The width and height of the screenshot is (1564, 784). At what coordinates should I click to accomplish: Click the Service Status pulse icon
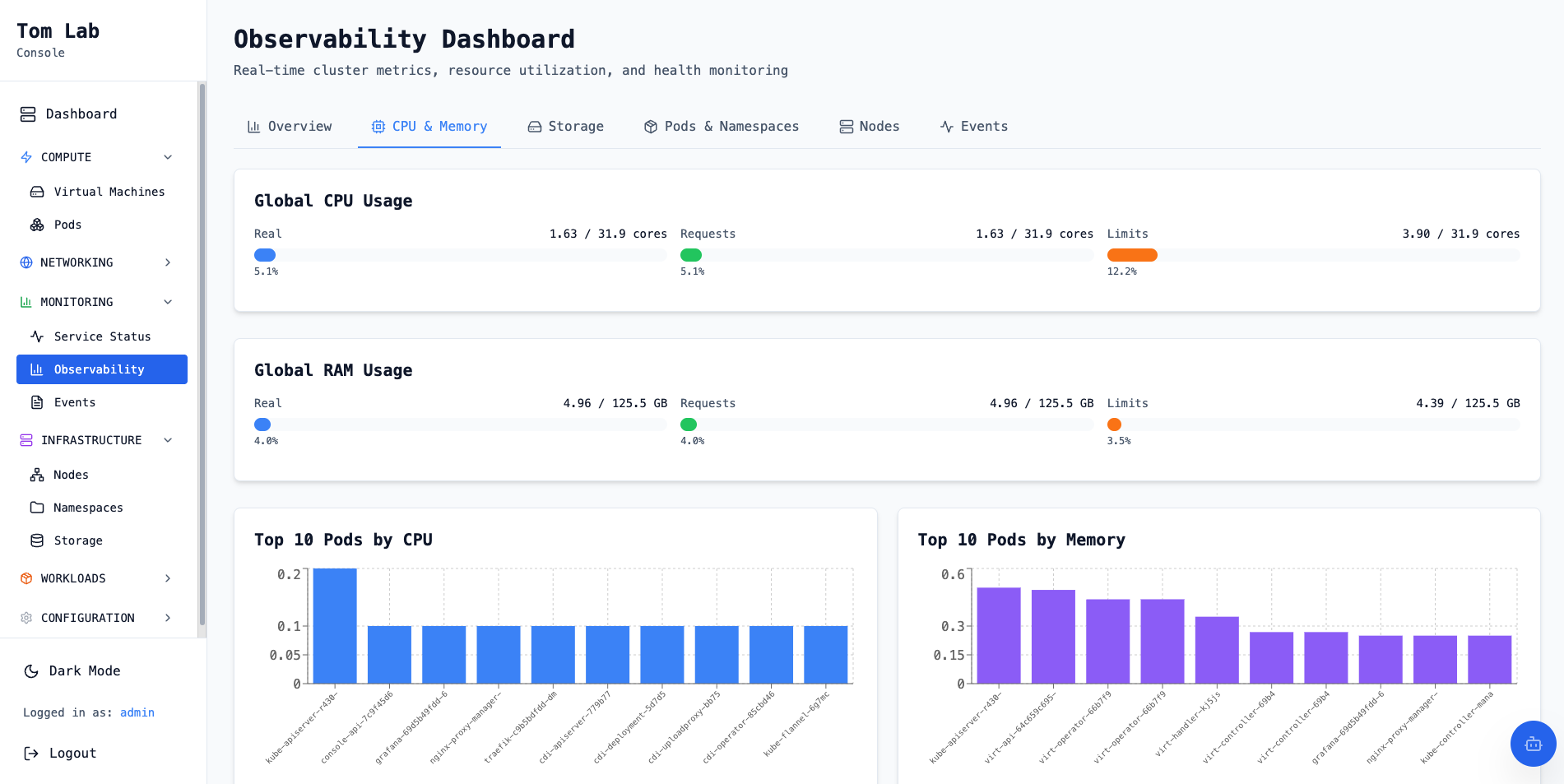[37, 336]
